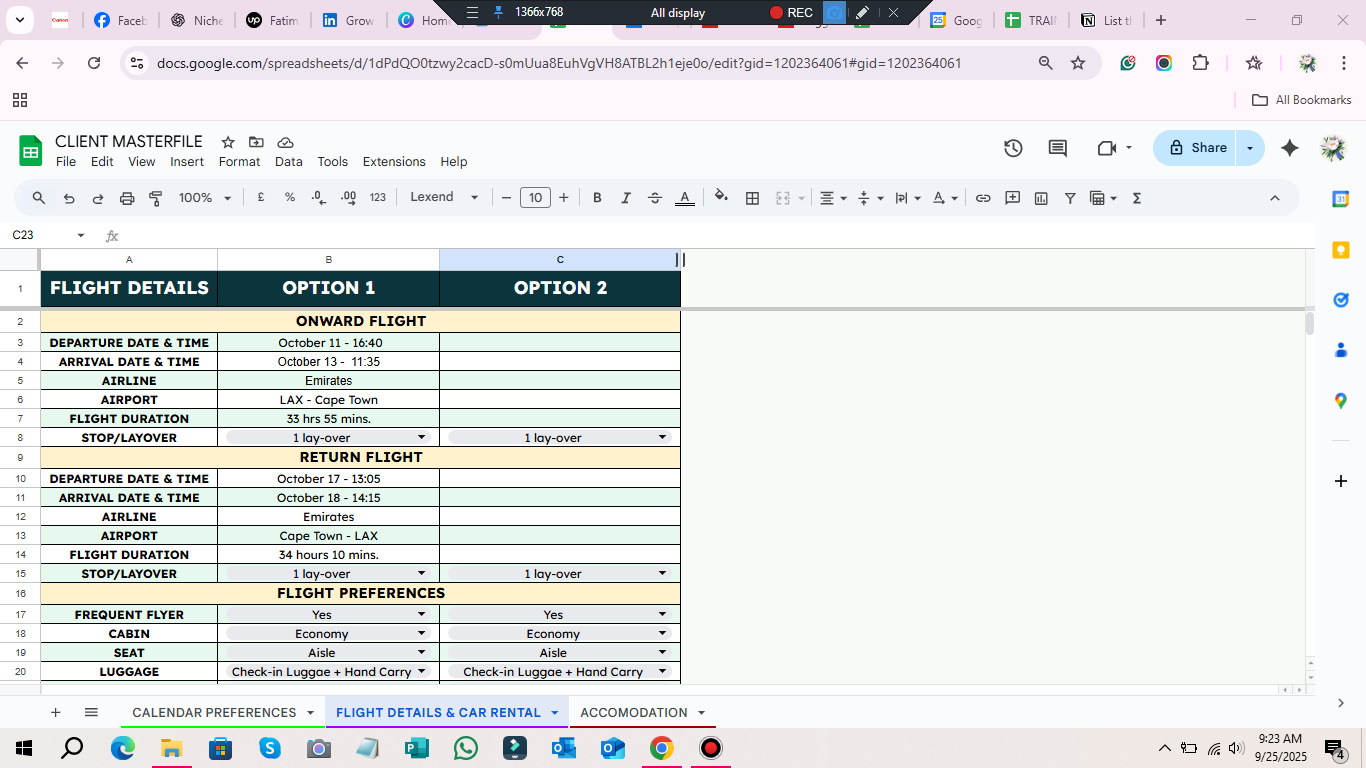1366x768 pixels.
Task: Open the Lexend font dropdown
Action: [444, 198]
